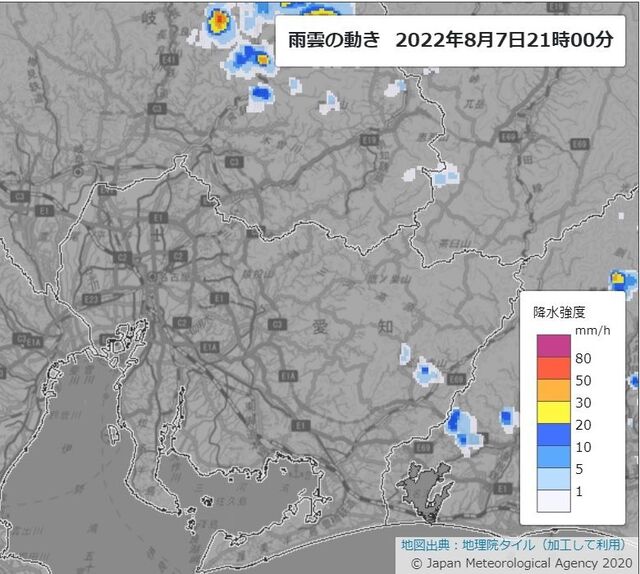Click the dark blue 10–20 legend swatch
Screen dimensions: 640x574
(x=553, y=434)
